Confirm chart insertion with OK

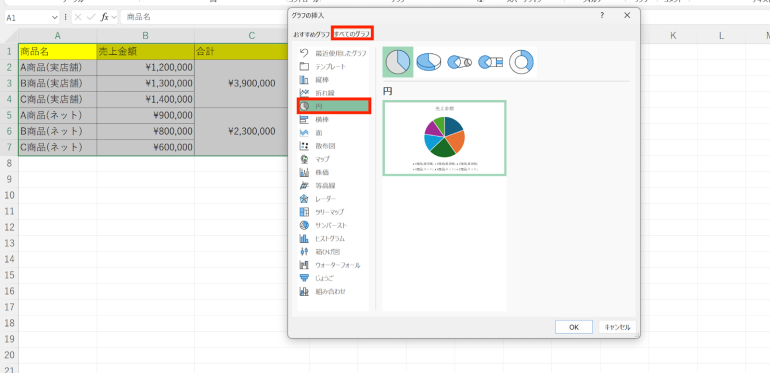574,327
